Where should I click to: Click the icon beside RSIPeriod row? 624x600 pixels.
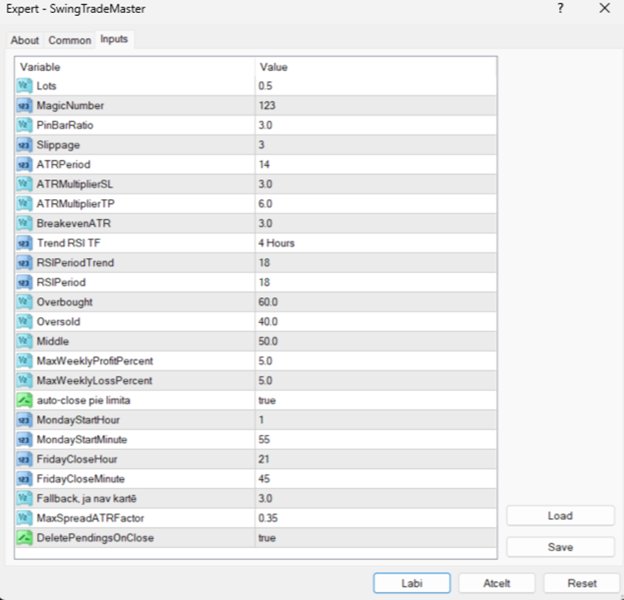(x=24, y=282)
